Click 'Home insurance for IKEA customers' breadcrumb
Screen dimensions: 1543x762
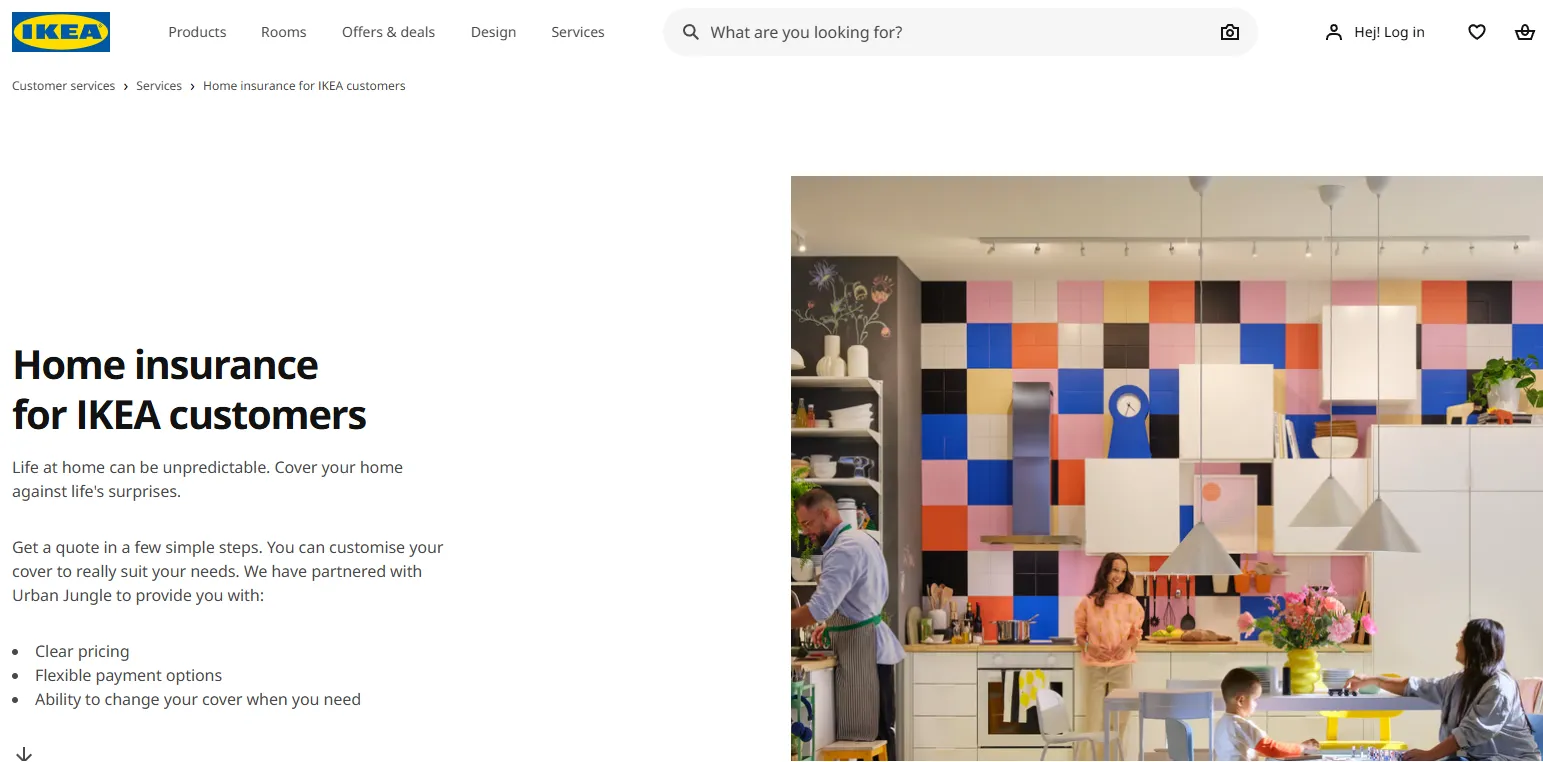(304, 86)
